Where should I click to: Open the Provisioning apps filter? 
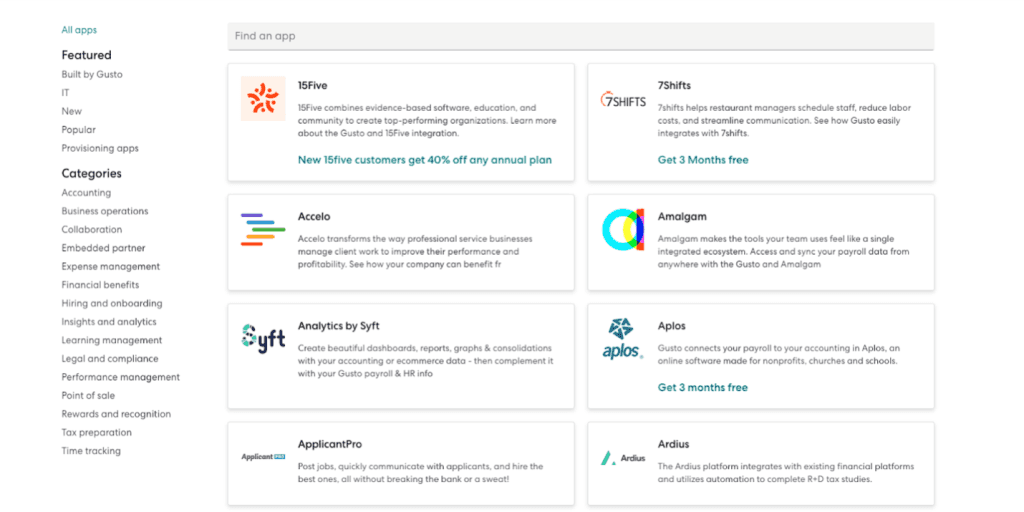pyautogui.click(x=100, y=148)
